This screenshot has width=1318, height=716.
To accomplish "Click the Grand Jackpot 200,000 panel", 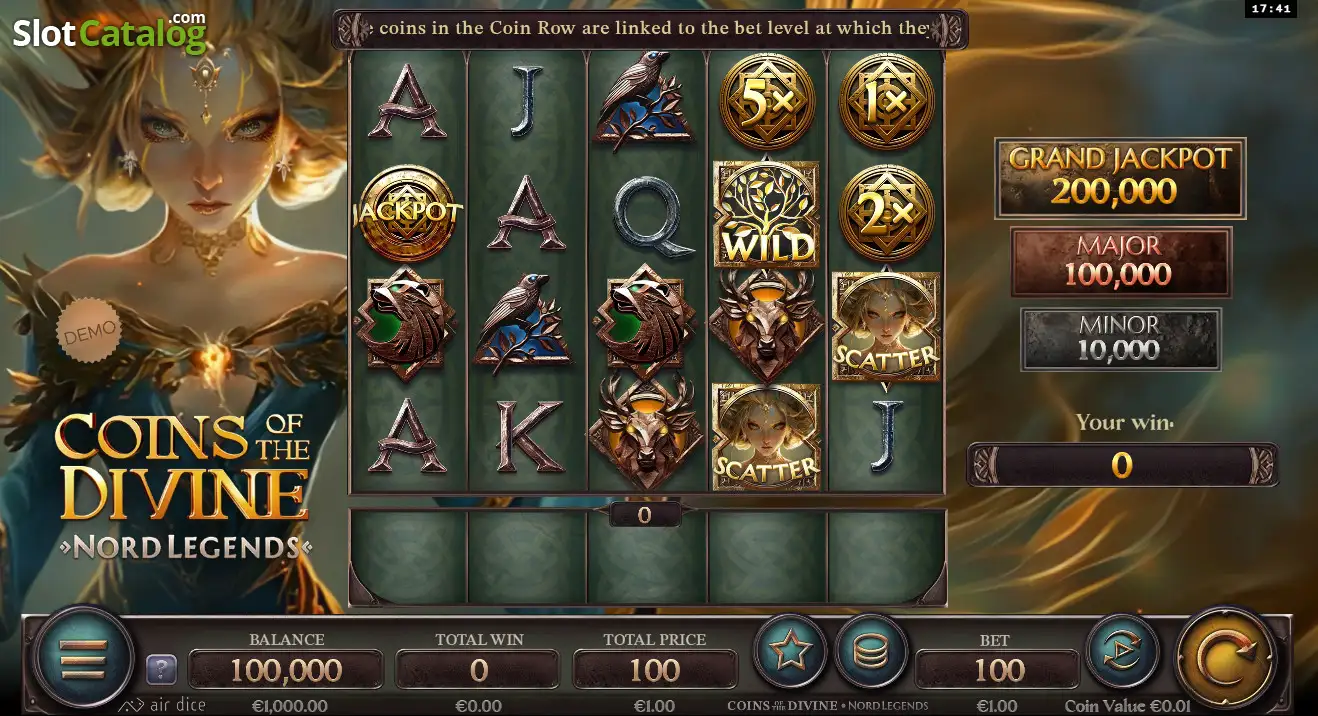I will coord(1120,178).
